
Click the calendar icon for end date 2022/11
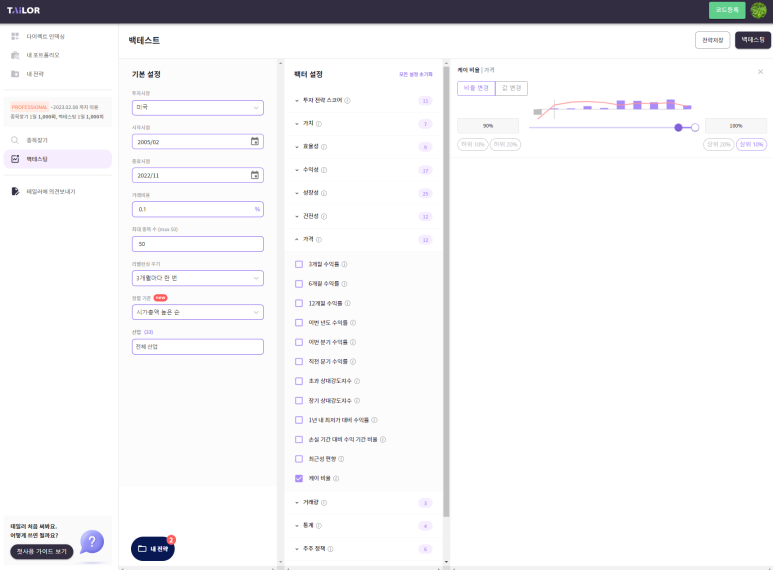tap(254, 175)
